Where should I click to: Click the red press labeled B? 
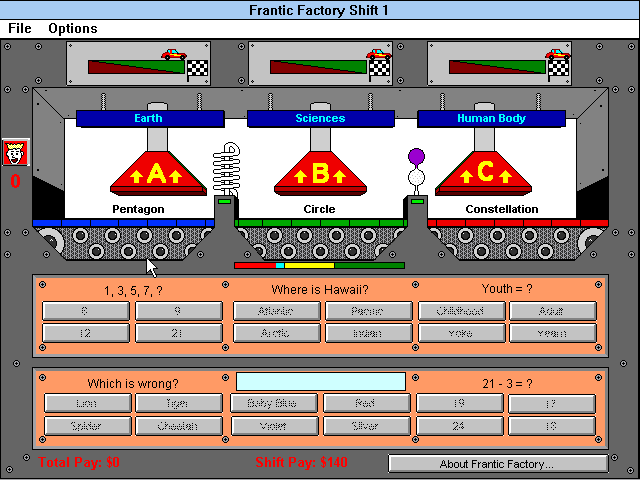click(320, 173)
